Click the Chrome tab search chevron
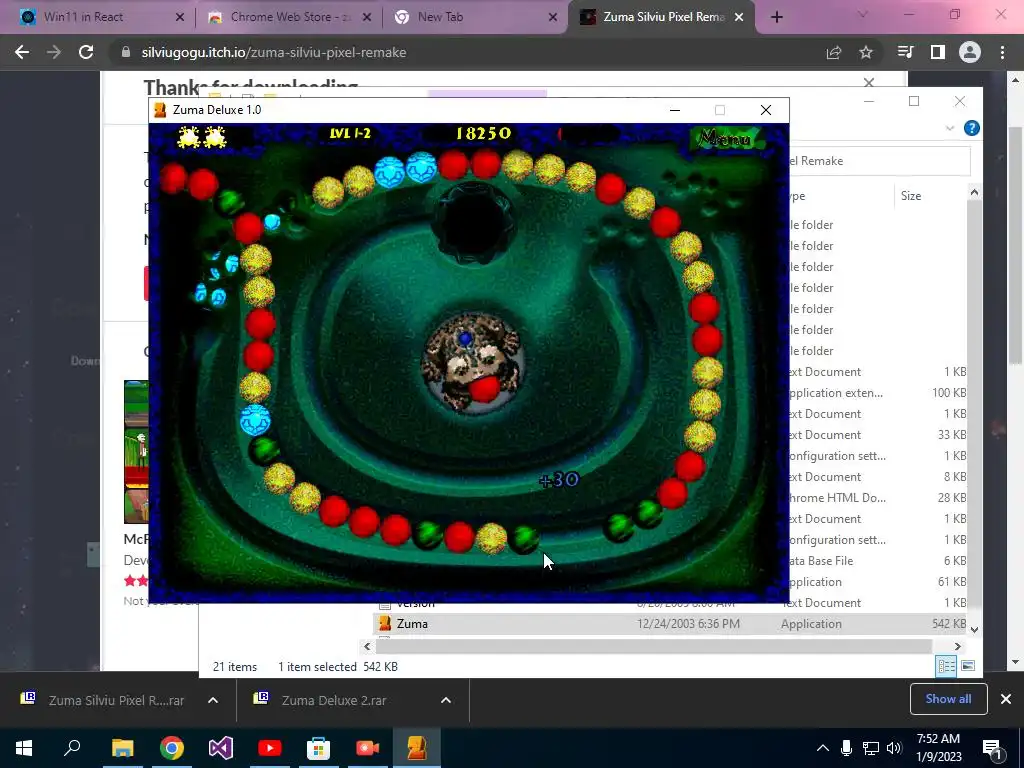 click(x=863, y=14)
